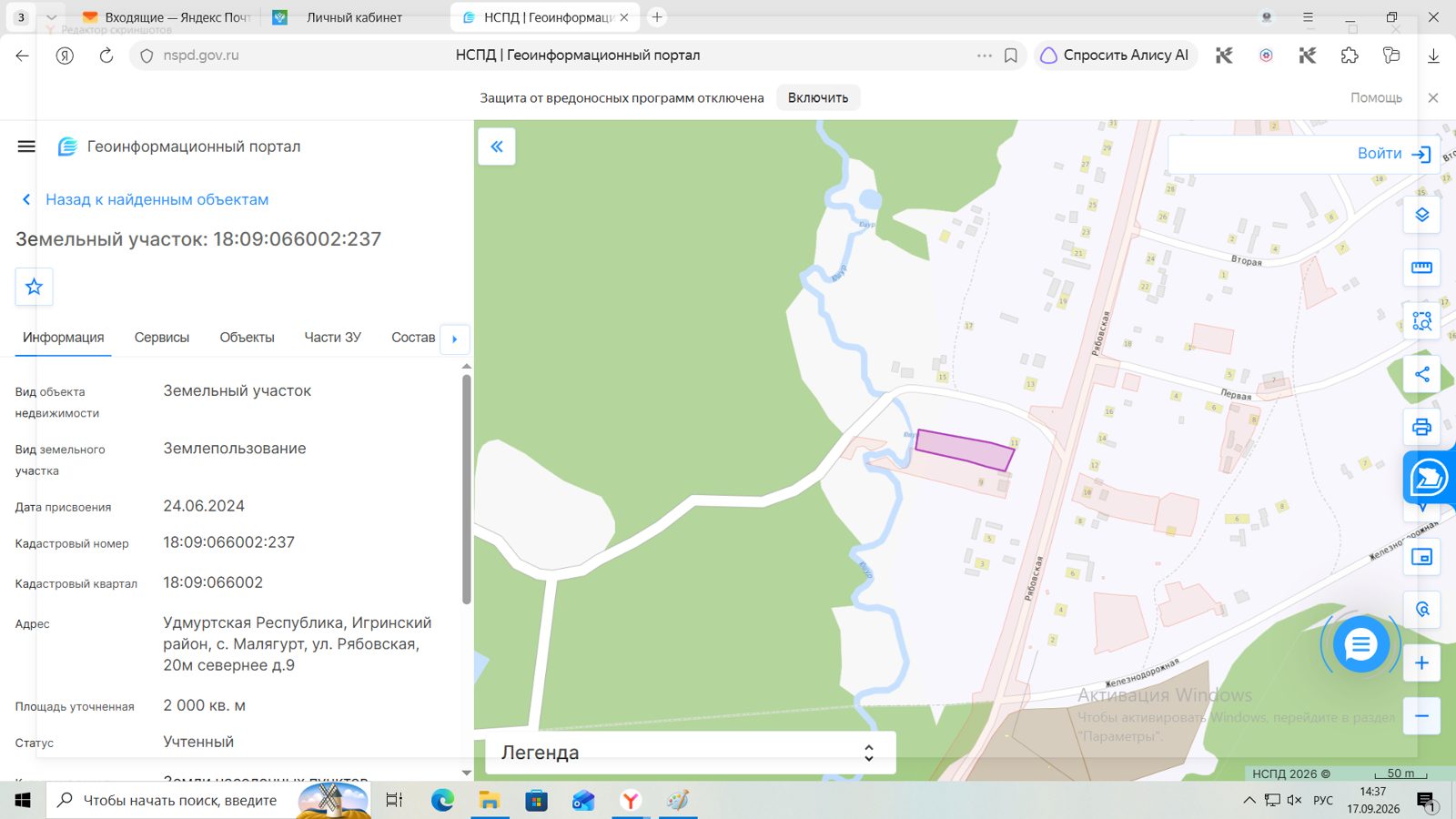This screenshot has width=1456, height=819.
Task: Click the Включить protection button
Action: point(818,97)
